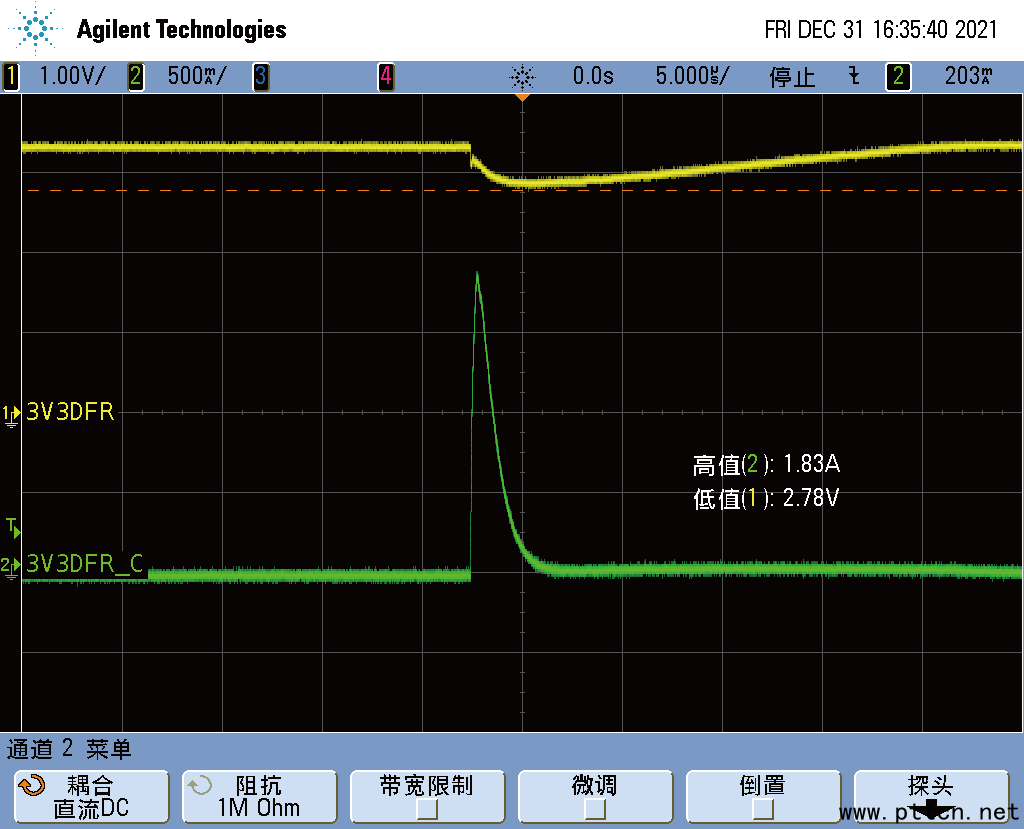This screenshot has height=829, width=1024.
Task: Toggle the 带宽限制 bandwidth limit checkbox
Action: 427,808
